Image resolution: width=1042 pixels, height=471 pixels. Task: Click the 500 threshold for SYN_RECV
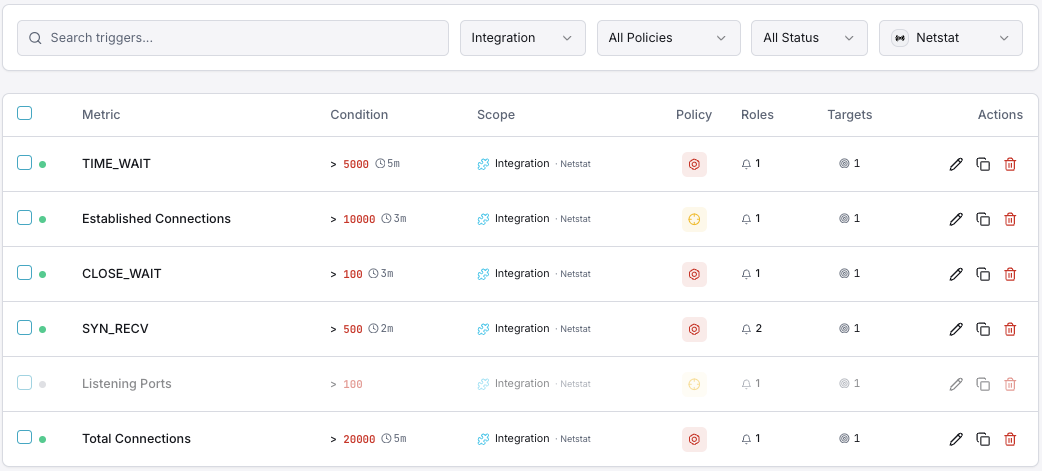(353, 329)
